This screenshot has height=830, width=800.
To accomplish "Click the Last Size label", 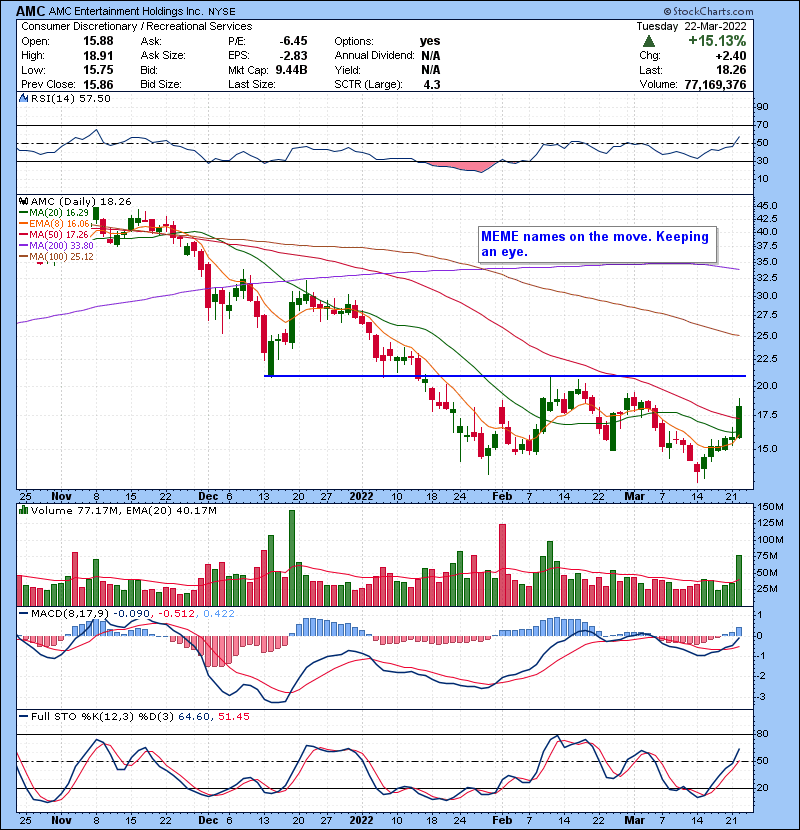I will (x=251, y=85).
